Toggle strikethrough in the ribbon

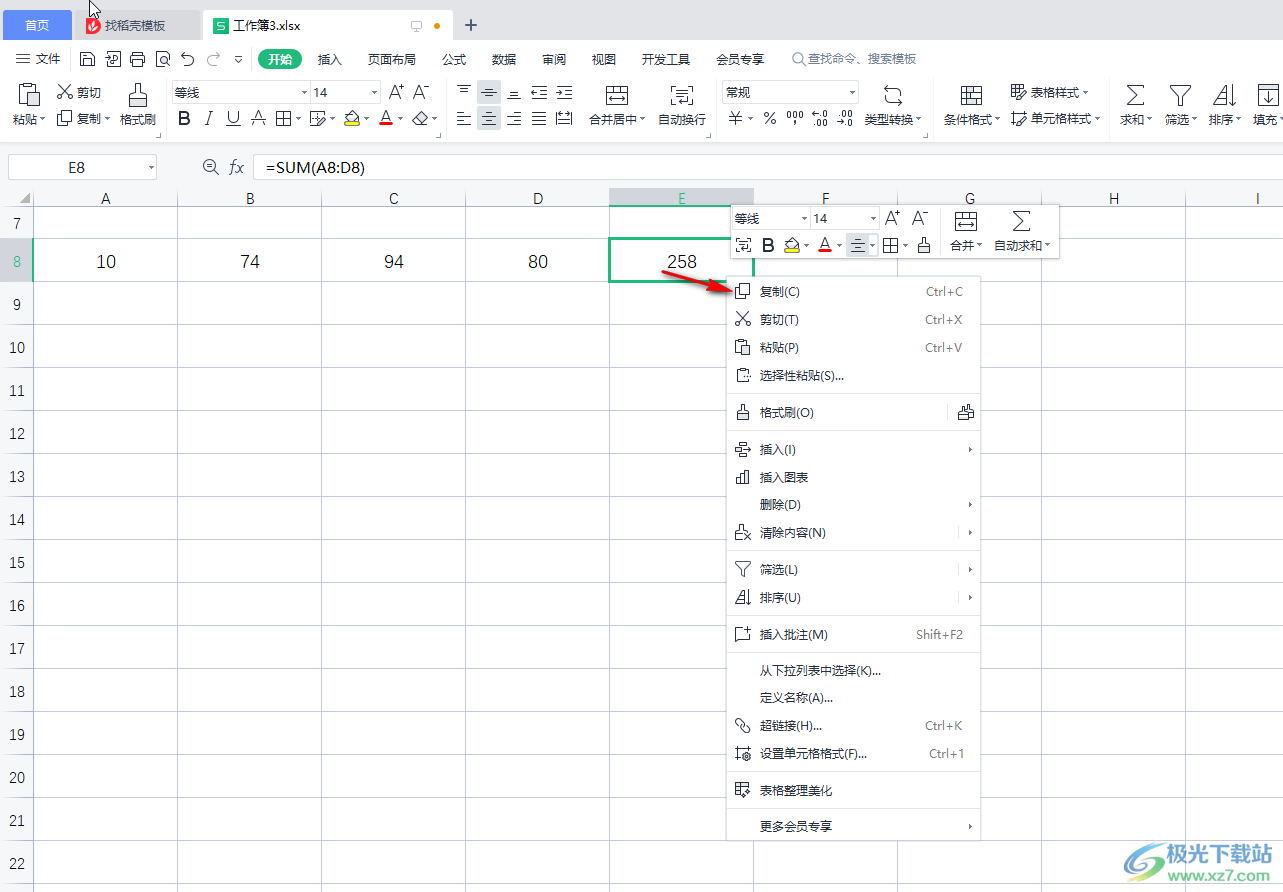tap(258, 119)
